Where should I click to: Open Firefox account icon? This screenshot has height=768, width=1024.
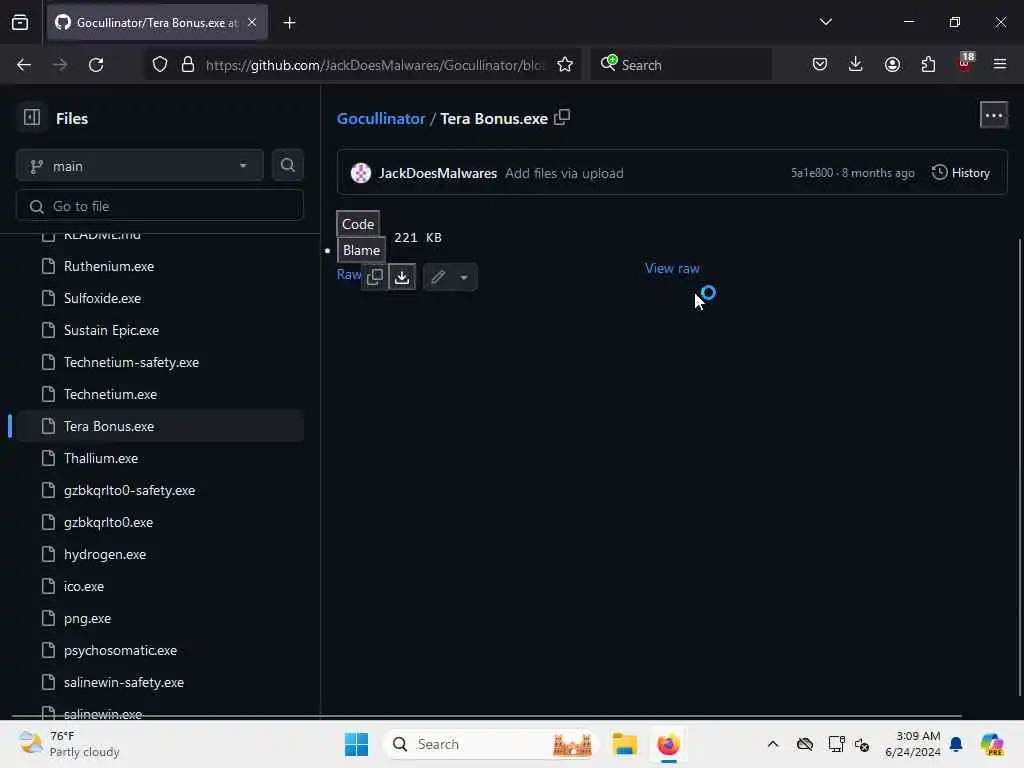click(892, 65)
